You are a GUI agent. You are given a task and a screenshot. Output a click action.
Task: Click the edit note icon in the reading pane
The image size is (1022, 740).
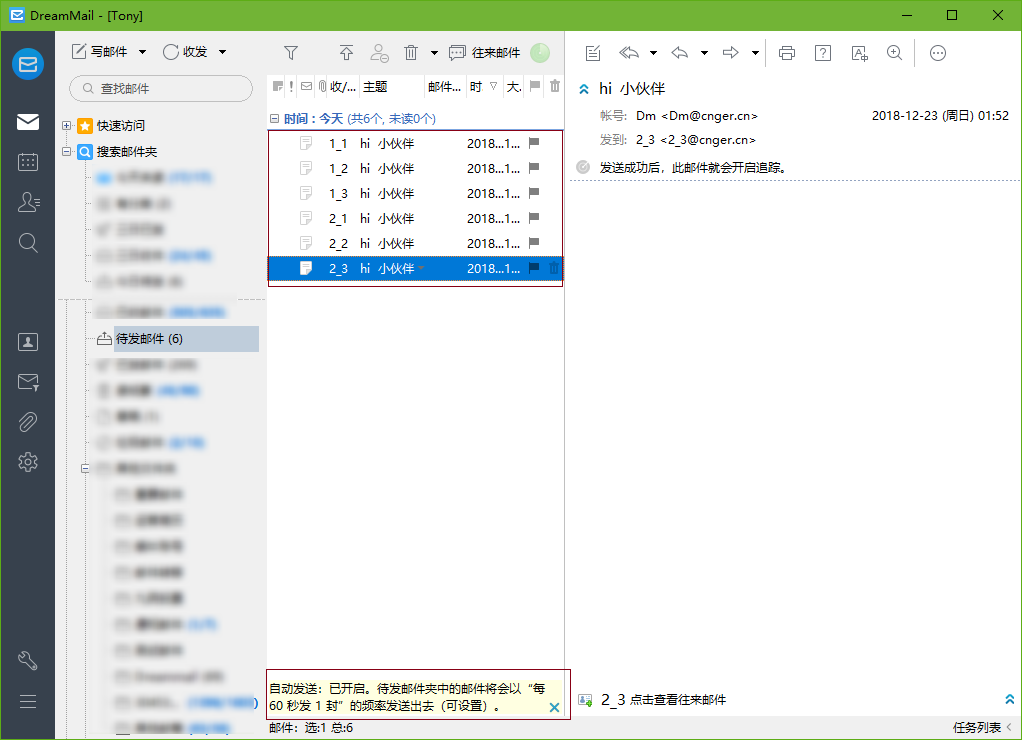point(592,53)
